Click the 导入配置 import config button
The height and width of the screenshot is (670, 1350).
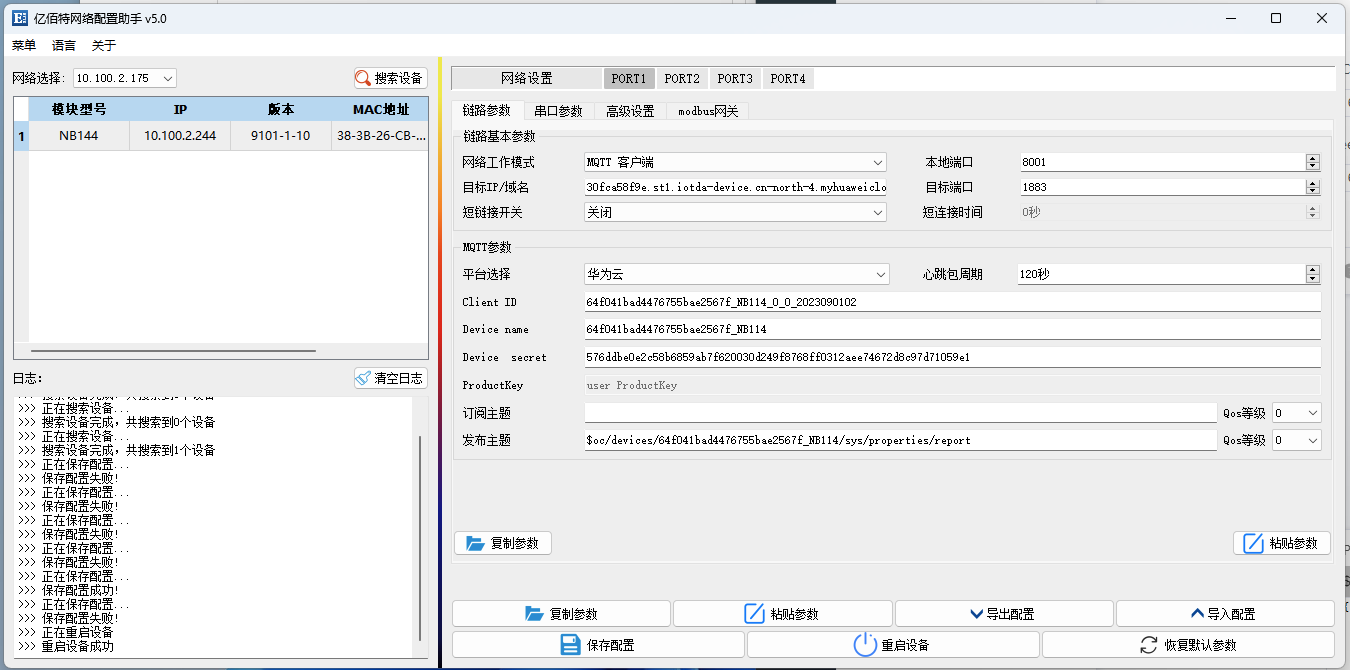(x=1225, y=614)
